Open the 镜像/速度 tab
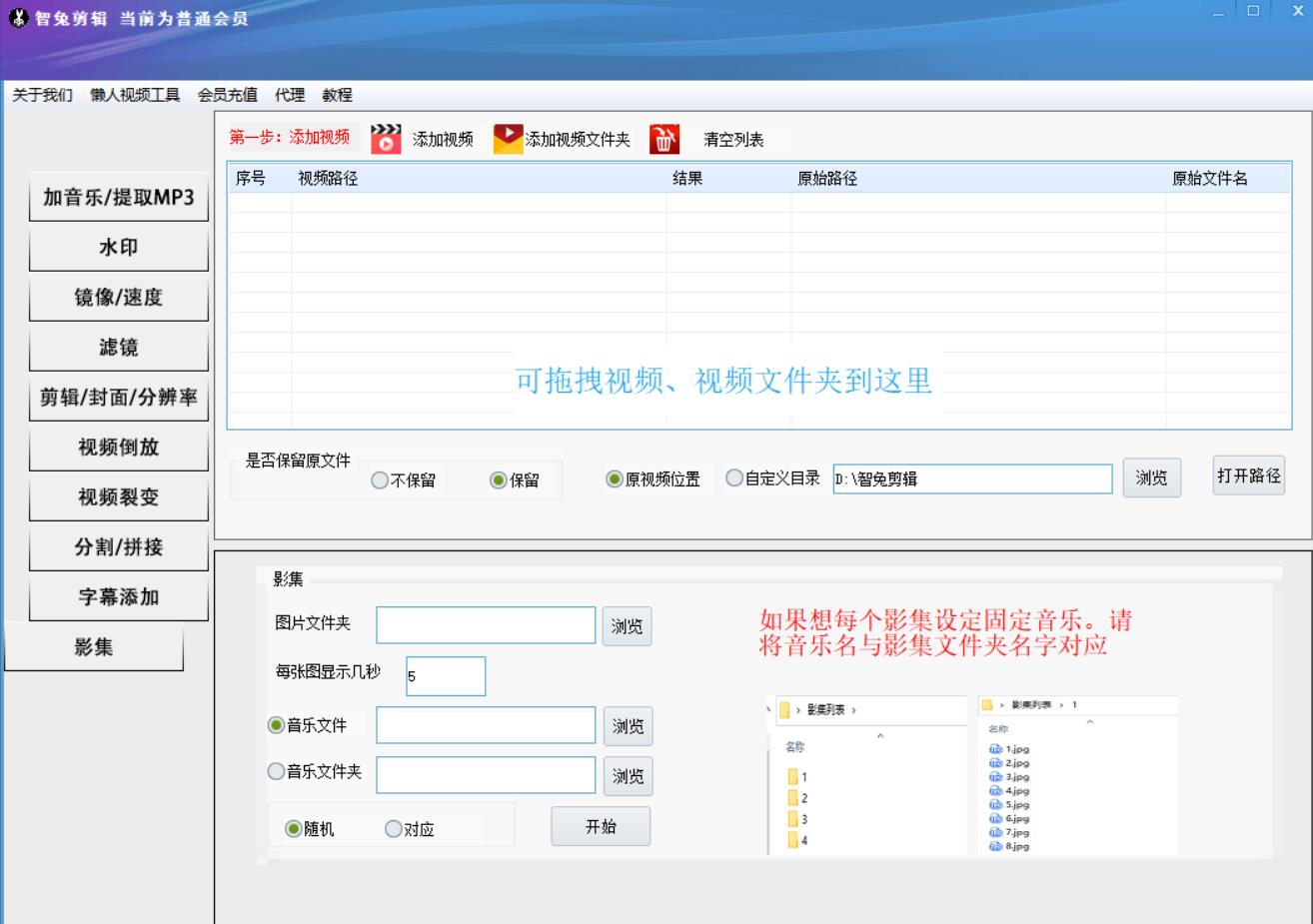 point(118,297)
